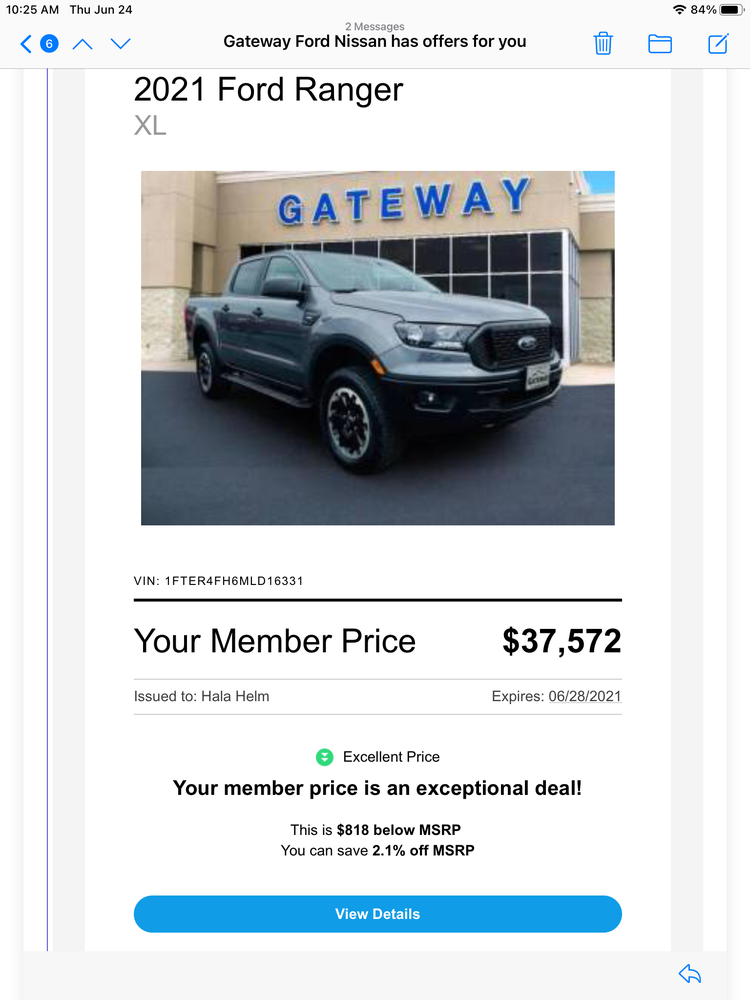
Task: Tap the Wi-Fi status icon
Action: click(x=680, y=10)
